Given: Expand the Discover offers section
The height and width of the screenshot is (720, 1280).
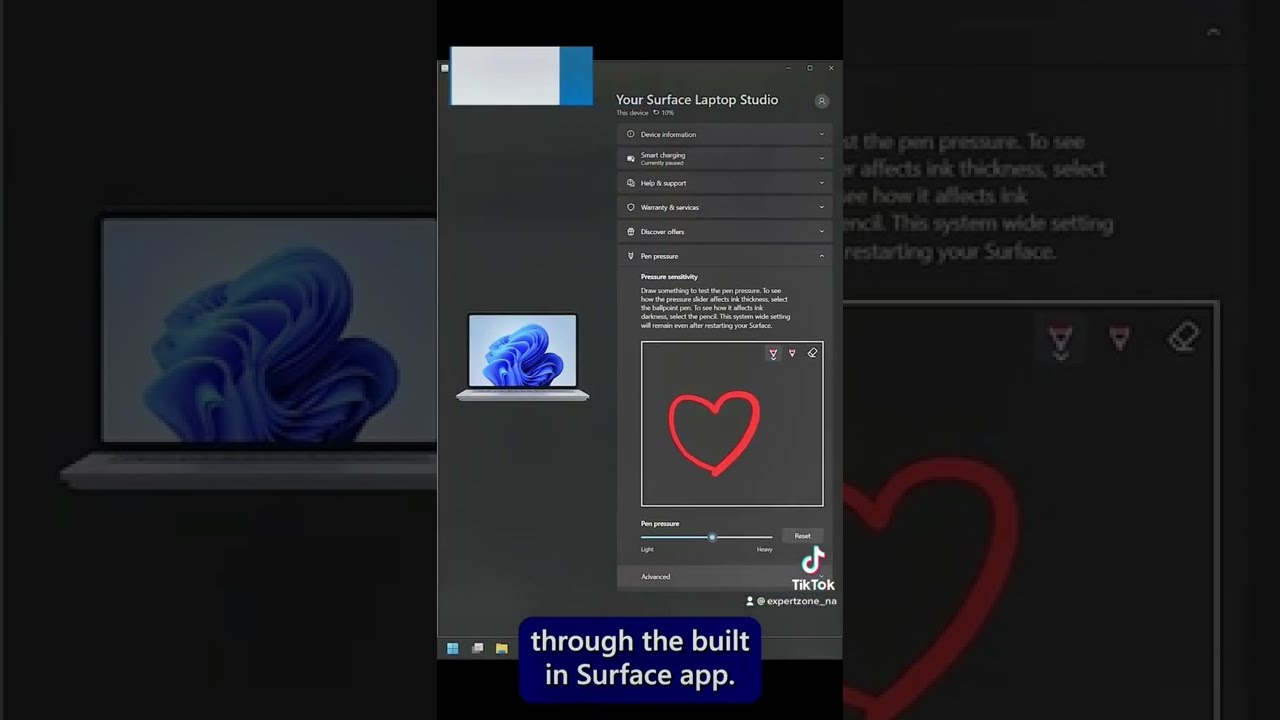Looking at the screenshot, I should (x=724, y=232).
